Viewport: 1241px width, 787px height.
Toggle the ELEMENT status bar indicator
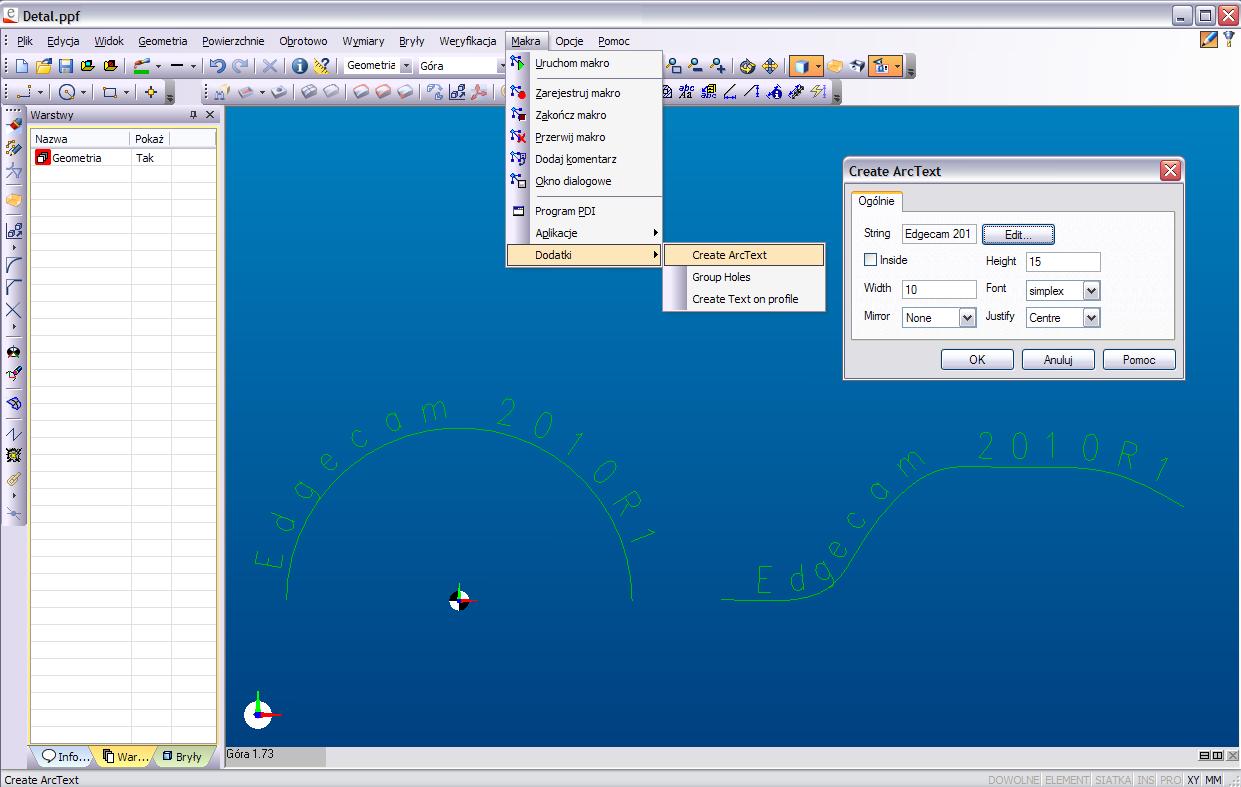tap(1067, 780)
